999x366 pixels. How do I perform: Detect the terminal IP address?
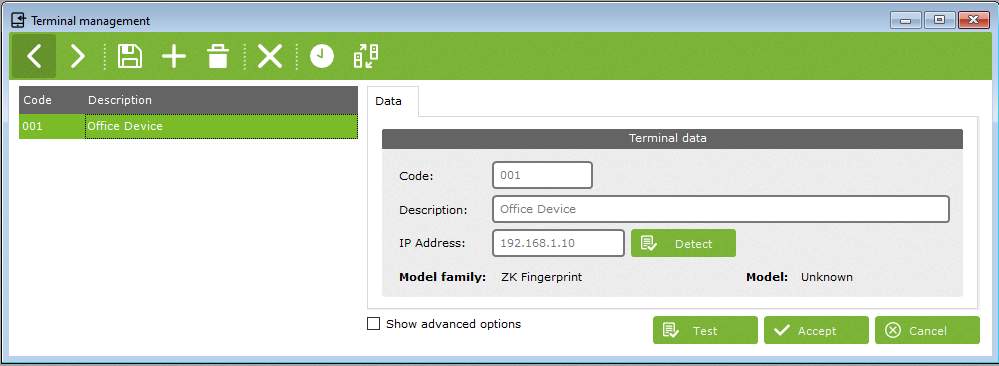click(683, 244)
